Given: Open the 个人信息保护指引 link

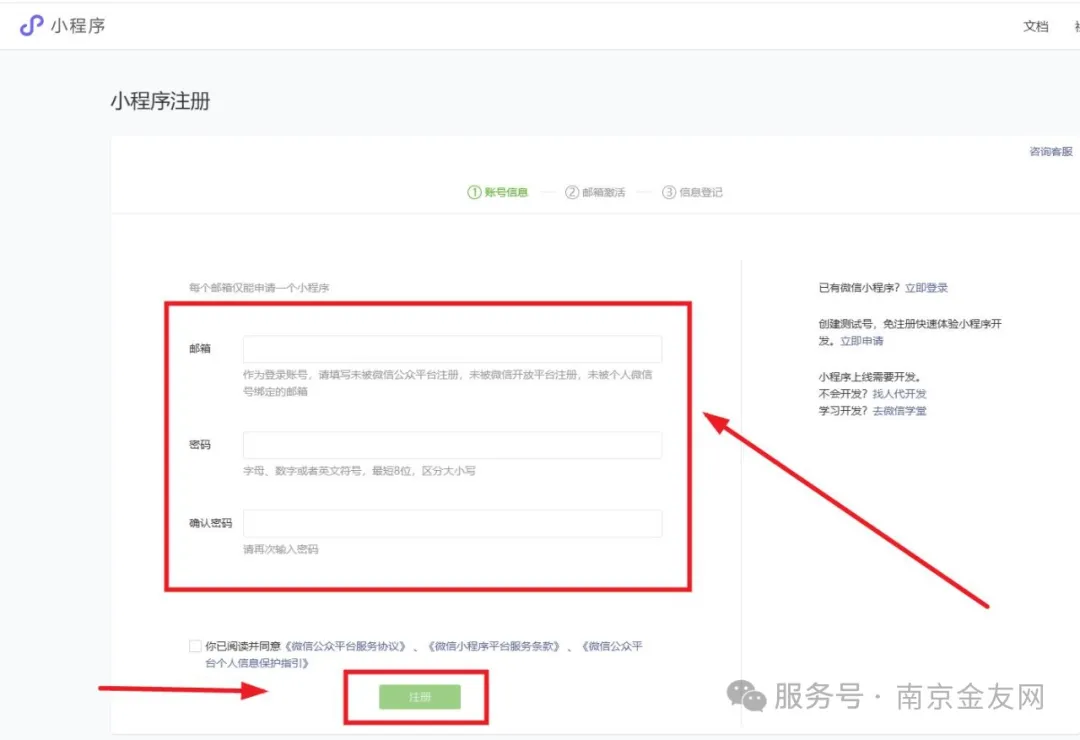Looking at the screenshot, I should [422, 655].
